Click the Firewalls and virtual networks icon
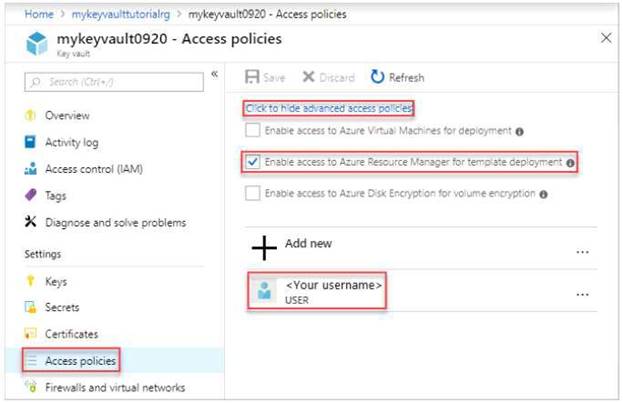 point(31,386)
